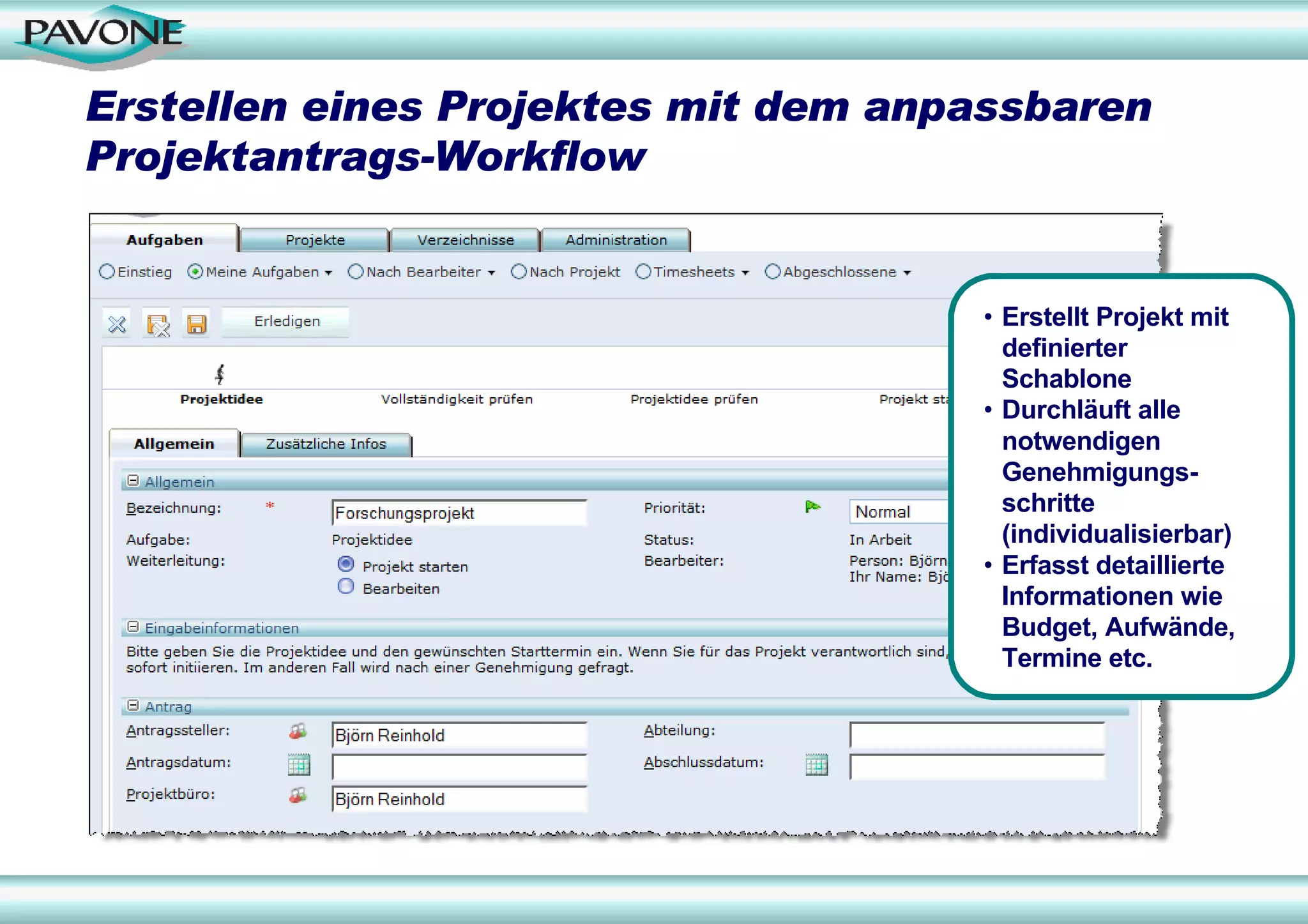The height and width of the screenshot is (924, 1308).
Task: Click the In Arbeit status text
Action: 881,540
